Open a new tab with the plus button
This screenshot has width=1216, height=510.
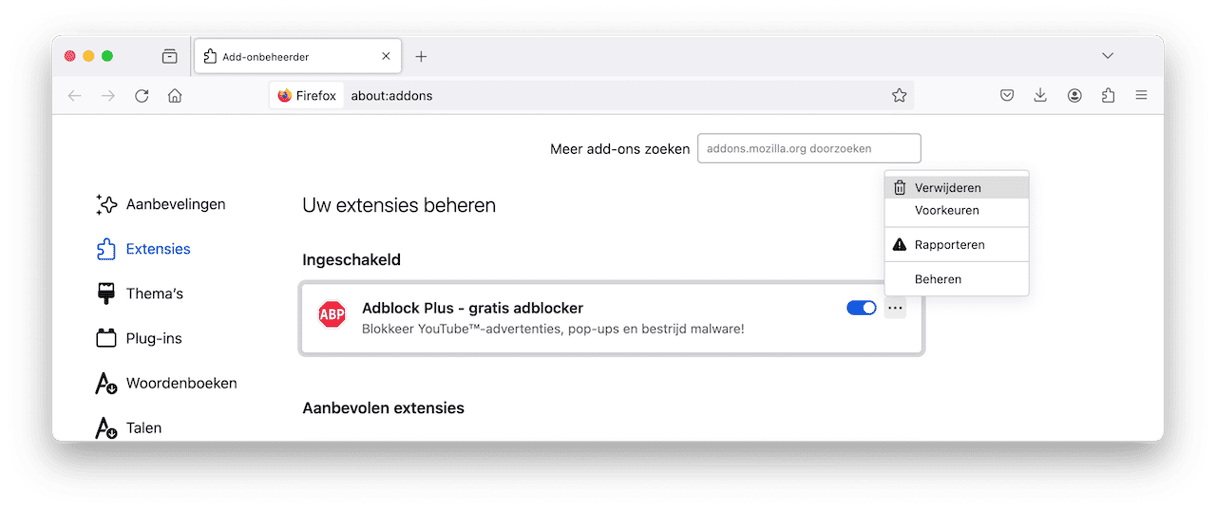[x=421, y=57]
